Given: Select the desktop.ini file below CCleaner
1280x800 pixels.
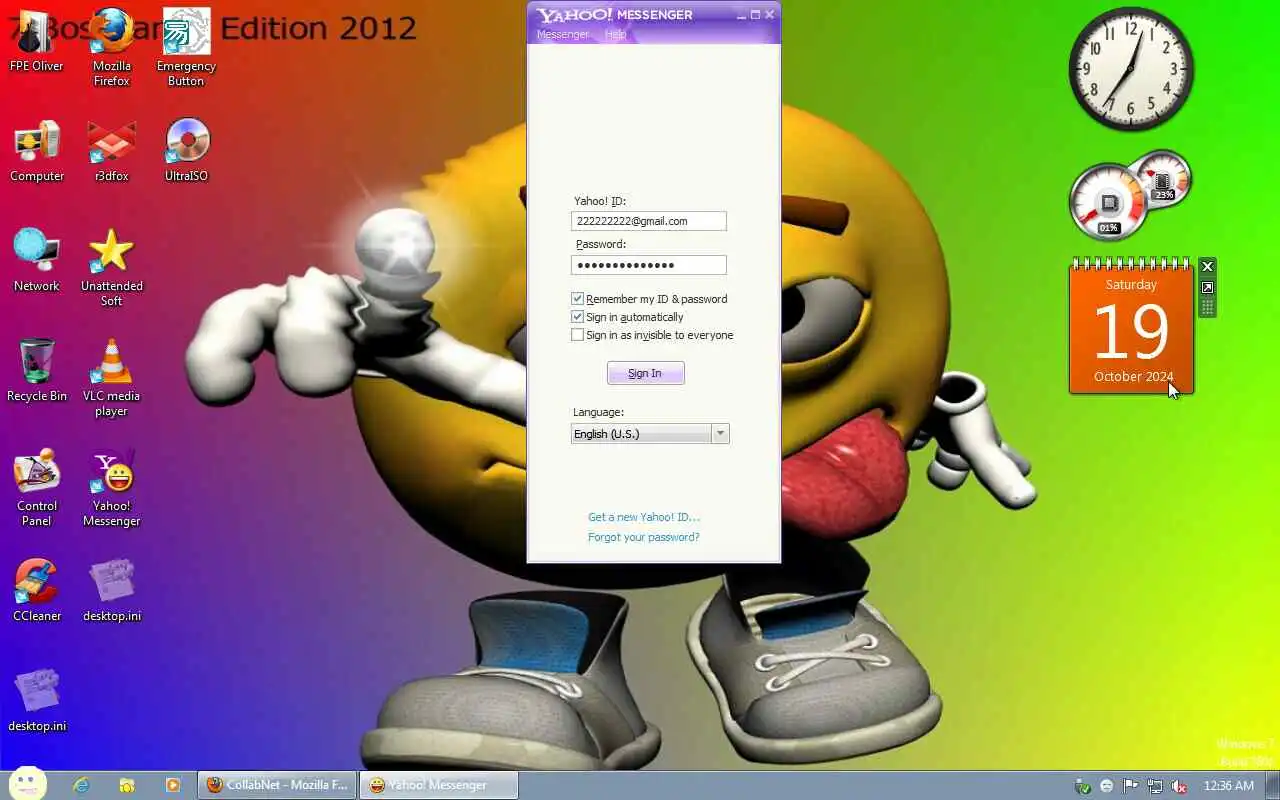Looking at the screenshot, I should (37, 702).
